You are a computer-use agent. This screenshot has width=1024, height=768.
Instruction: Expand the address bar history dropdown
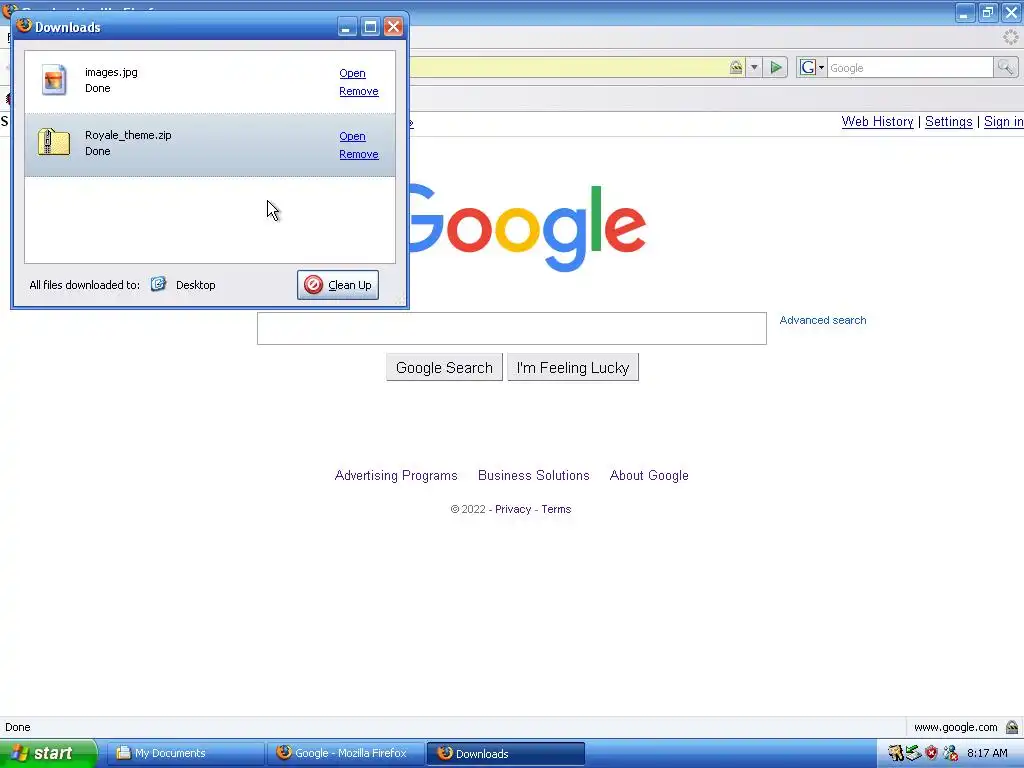[x=754, y=67]
